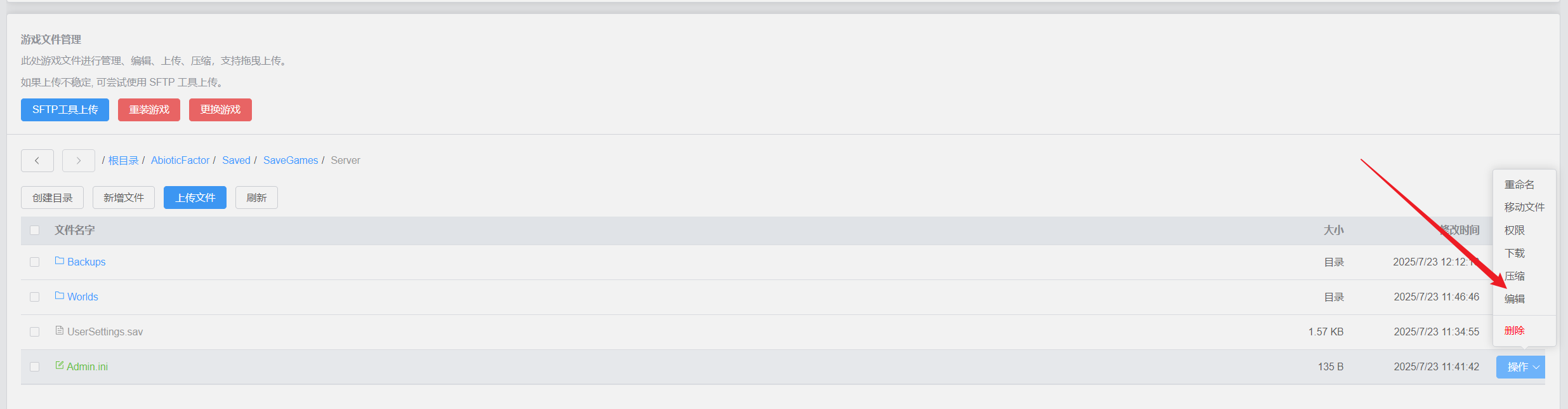Click the red 重装游戏 button

click(x=149, y=110)
